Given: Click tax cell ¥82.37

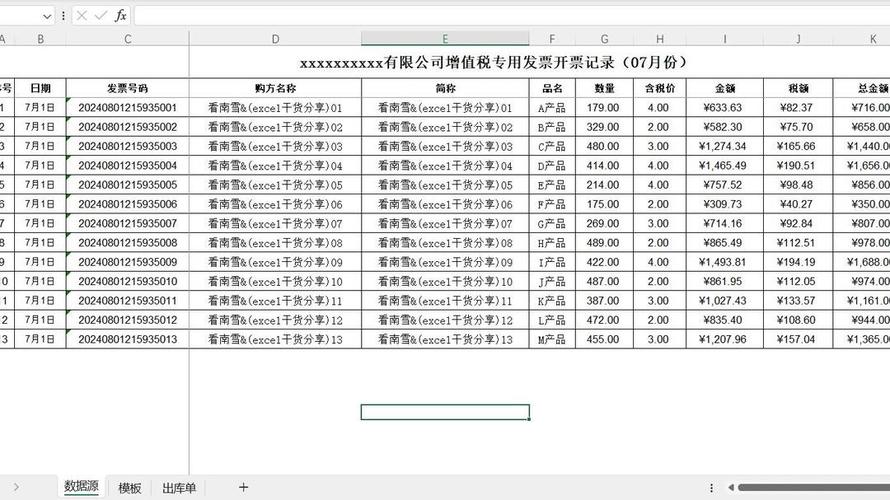Looking at the screenshot, I should (x=798, y=107).
